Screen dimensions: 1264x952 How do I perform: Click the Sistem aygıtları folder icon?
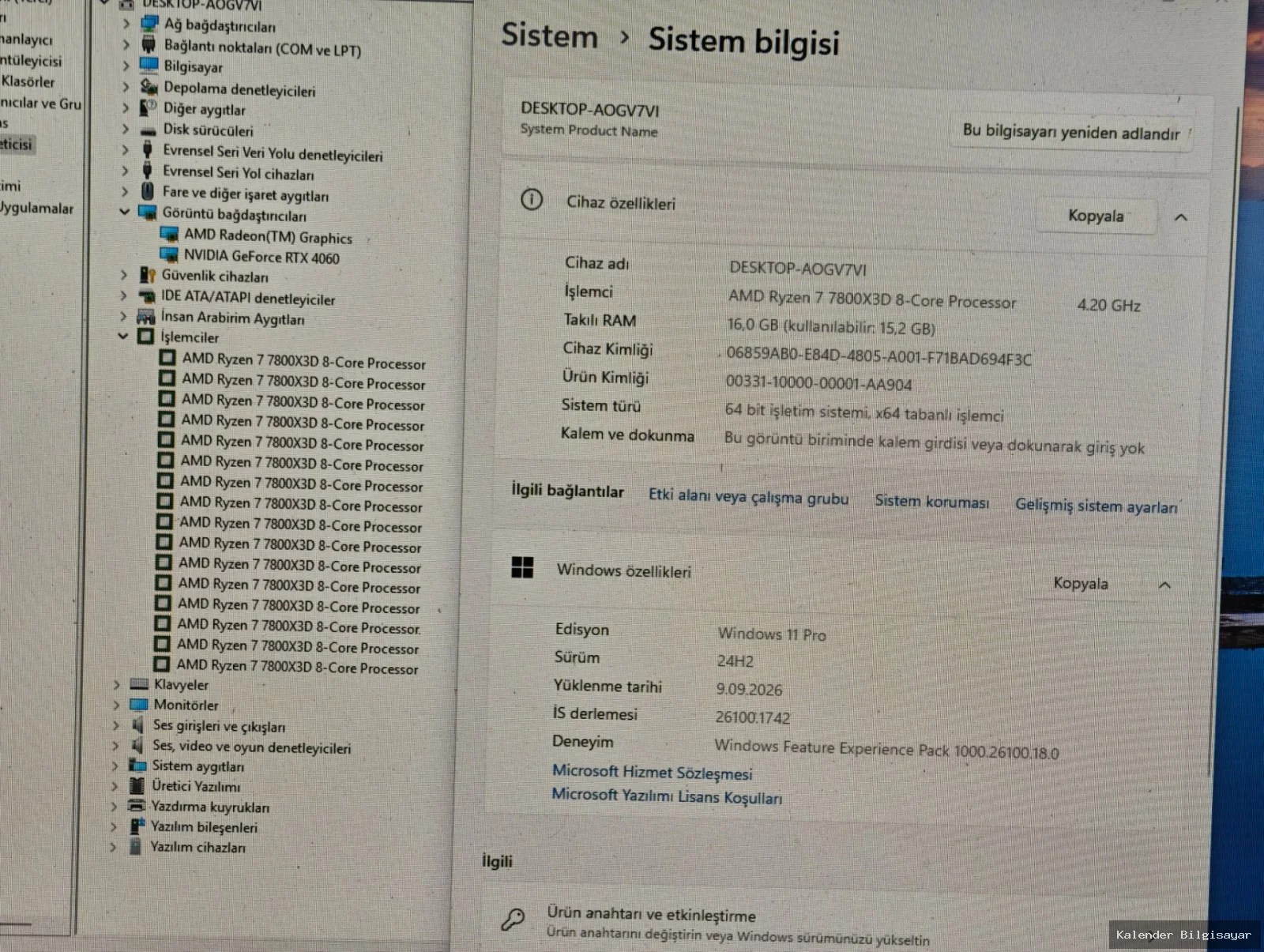[x=137, y=765]
